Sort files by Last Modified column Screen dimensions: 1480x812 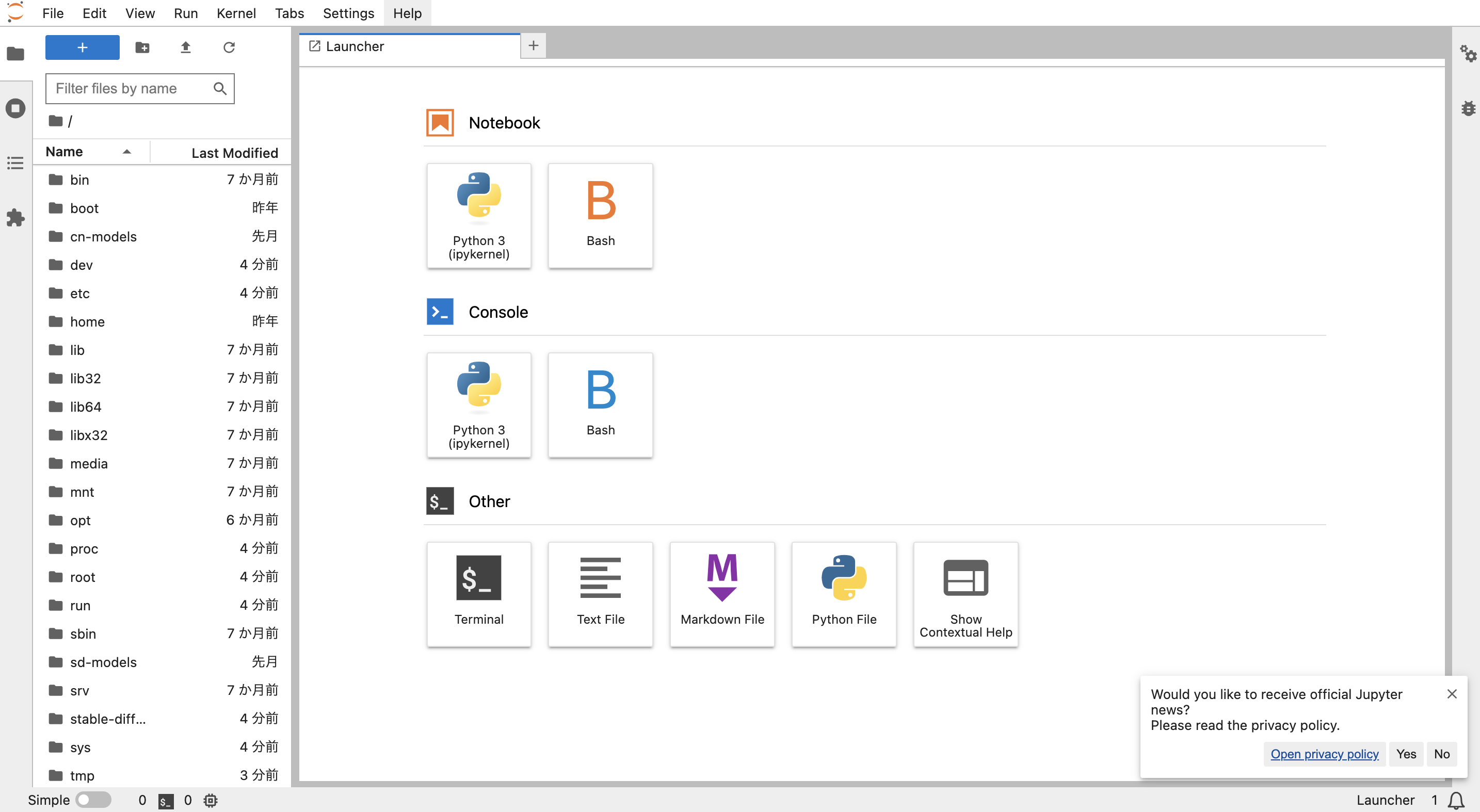221,152
